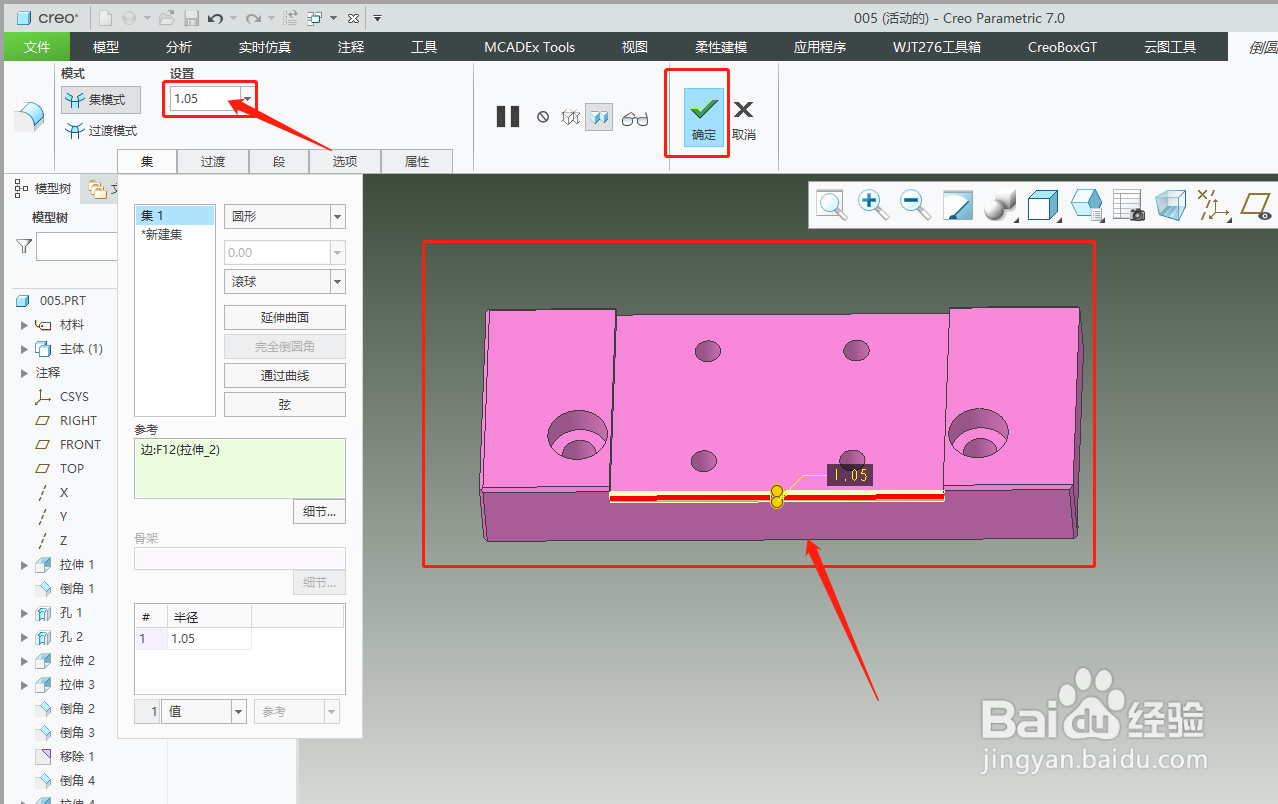
Task: Click the model tree filter funnel icon
Action: [x=24, y=246]
